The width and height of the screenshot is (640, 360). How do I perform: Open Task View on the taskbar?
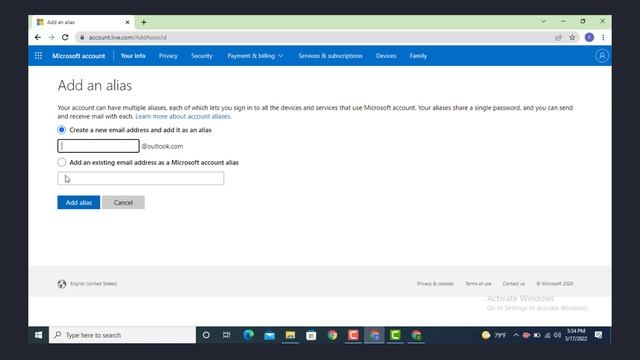[227, 335]
